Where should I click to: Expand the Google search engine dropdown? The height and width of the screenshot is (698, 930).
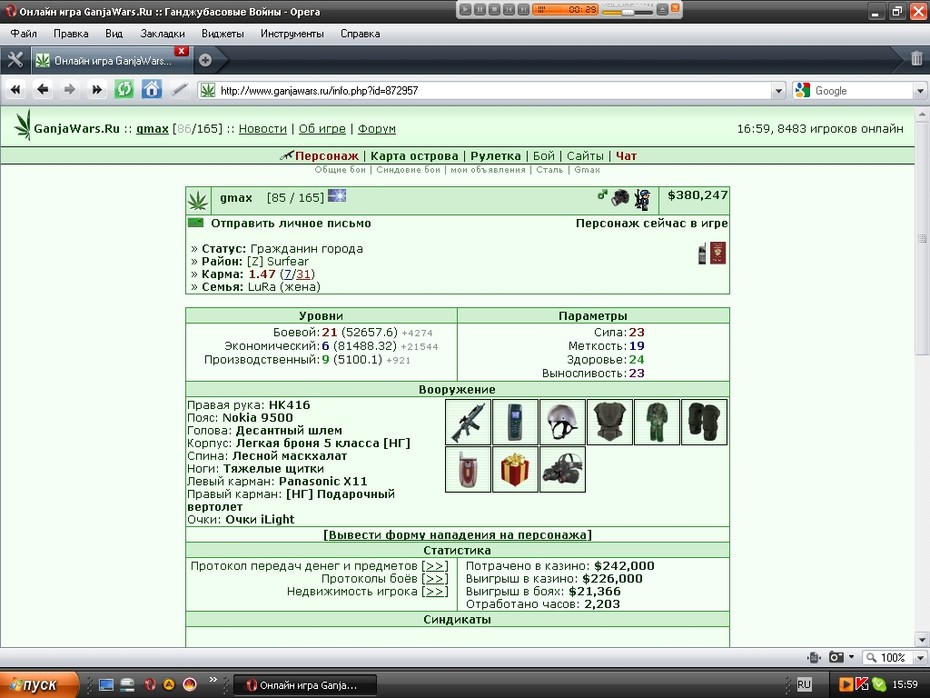pos(920,91)
